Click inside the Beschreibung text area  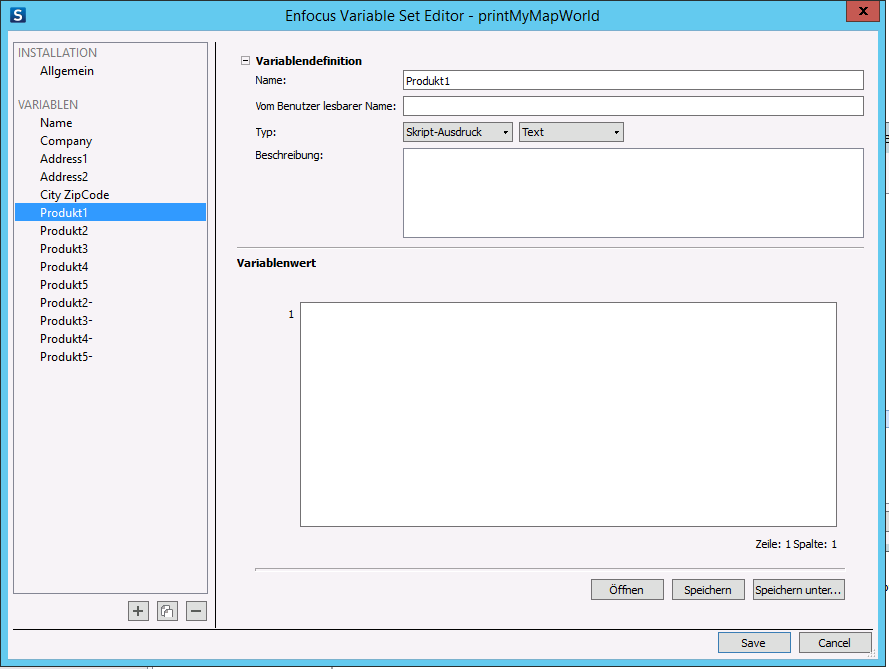(633, 193)
